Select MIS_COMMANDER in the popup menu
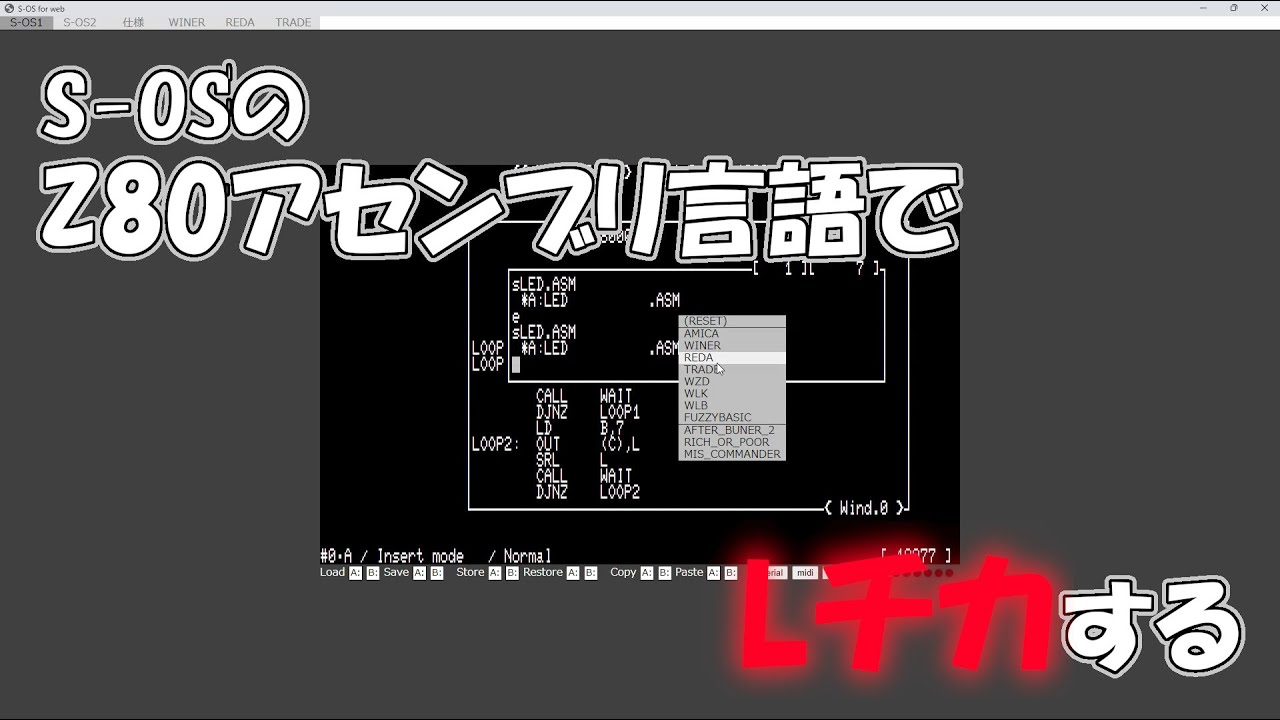The image size is (1280, 720). [x=732, y=454]
